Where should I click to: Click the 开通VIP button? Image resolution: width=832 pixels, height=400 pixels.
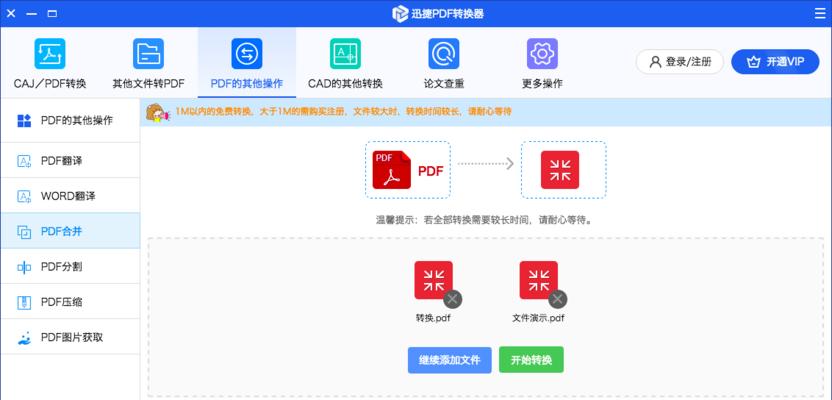click(775, 62)
